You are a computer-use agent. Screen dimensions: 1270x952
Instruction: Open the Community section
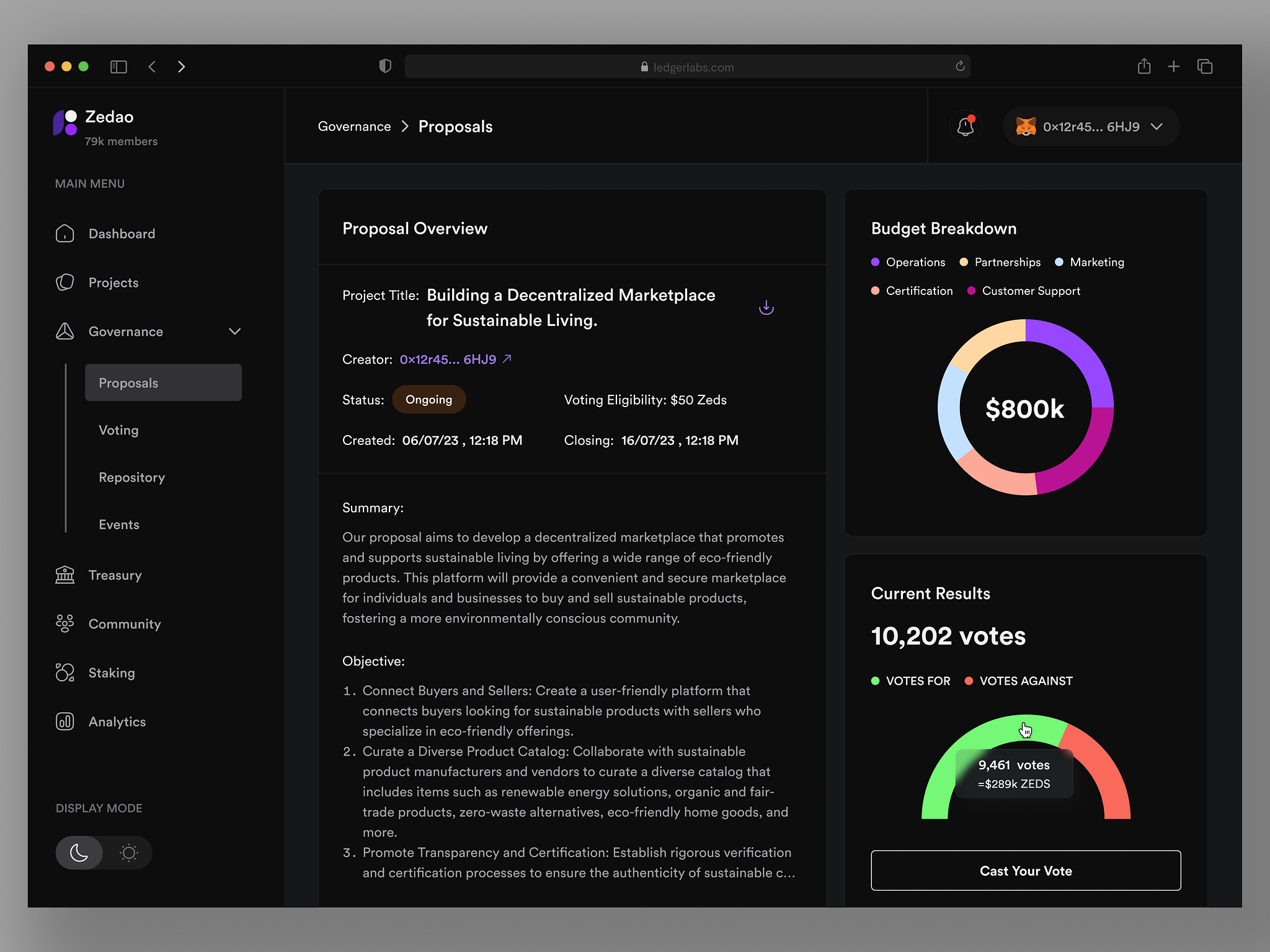(124, 624)
